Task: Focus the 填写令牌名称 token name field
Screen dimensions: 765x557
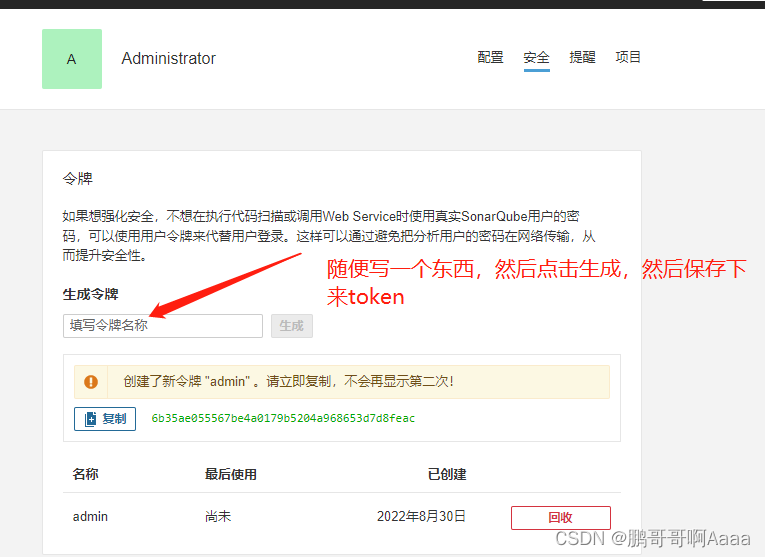Action: pos(163,326)
